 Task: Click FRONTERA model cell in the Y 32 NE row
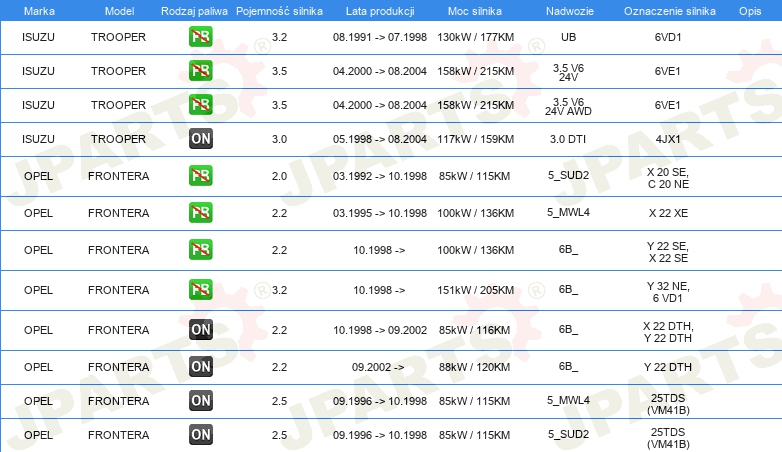click(x=118, y=290)
